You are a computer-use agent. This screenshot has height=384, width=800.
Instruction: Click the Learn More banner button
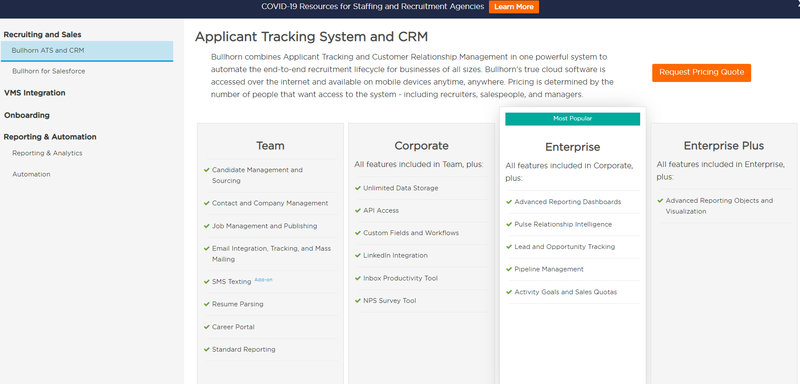tap(514, 7)
